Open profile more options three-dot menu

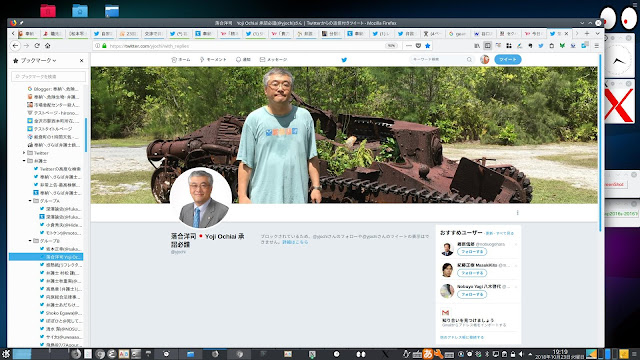517,213
